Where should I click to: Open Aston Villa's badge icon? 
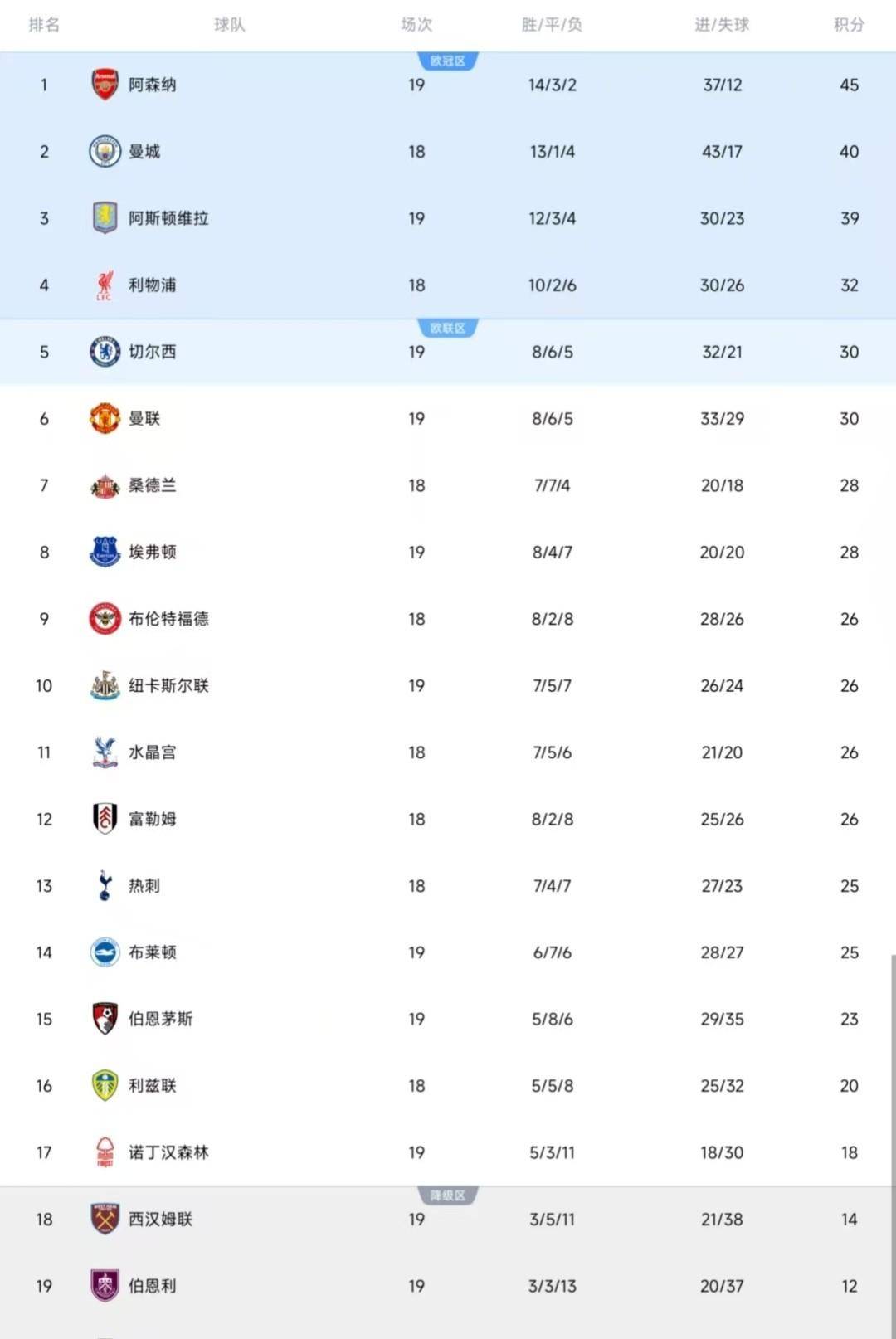coord(105,218)
